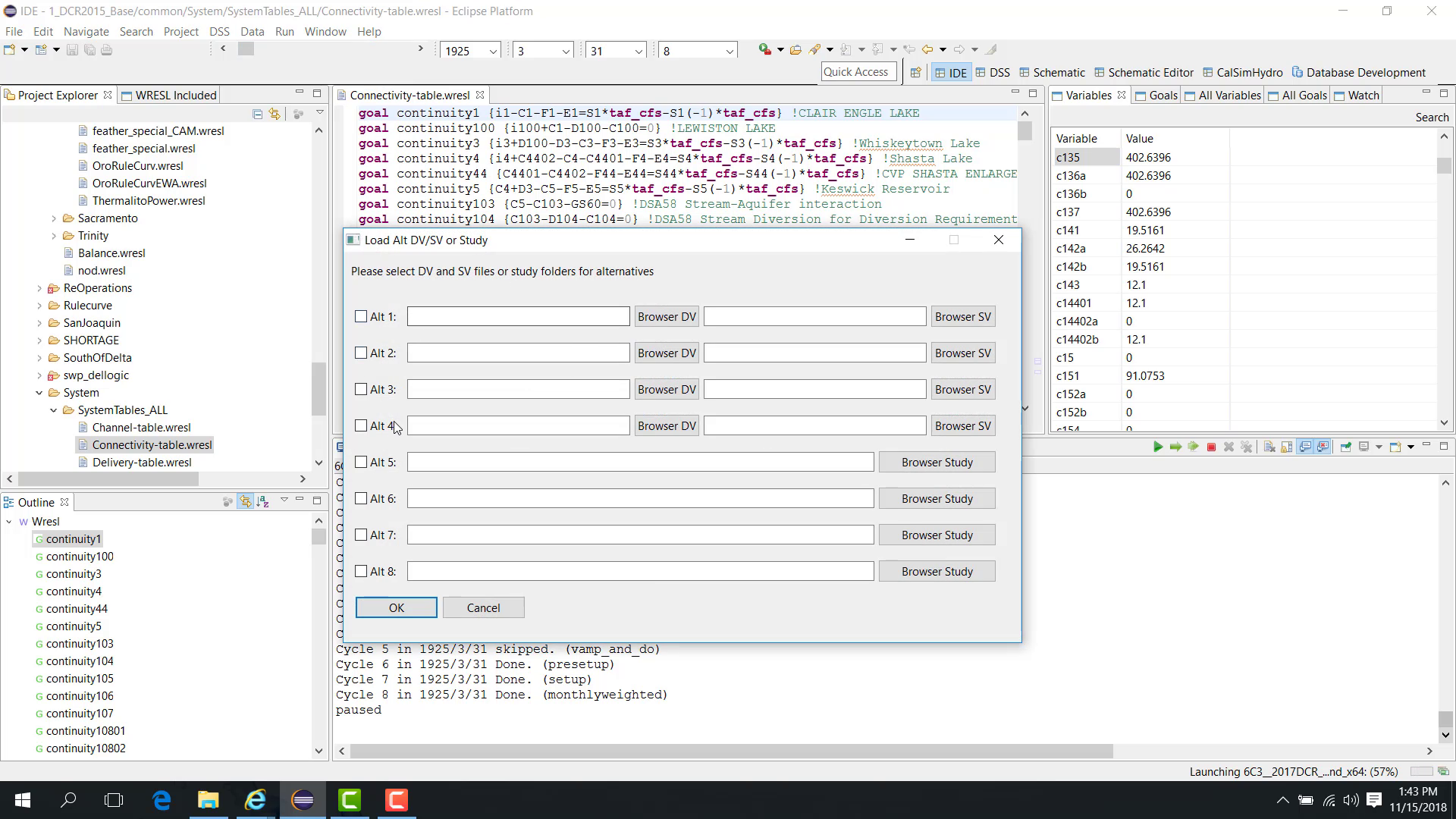Image resolution: width=1456 pixels, height=819 pixels.
Task: Expand the Sacramento folder
Action: point(54,218)
